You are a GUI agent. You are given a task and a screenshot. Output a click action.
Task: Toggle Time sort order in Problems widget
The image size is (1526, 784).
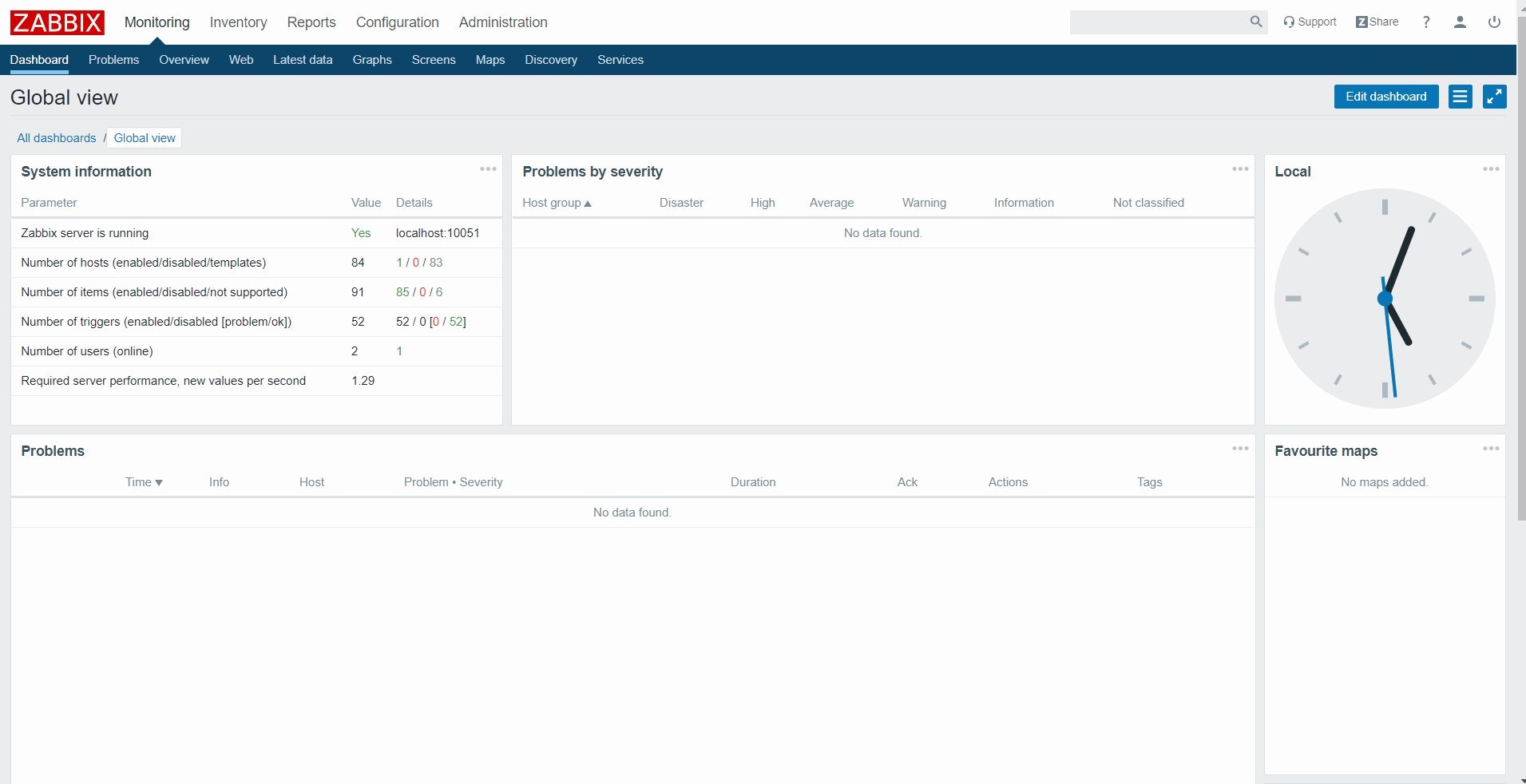[144, 482]
